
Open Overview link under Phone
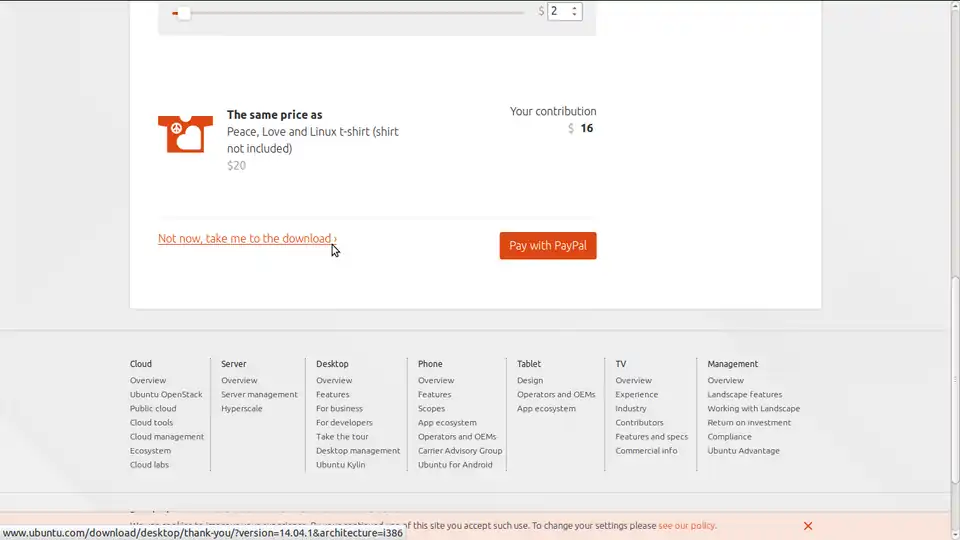point(436,380)
